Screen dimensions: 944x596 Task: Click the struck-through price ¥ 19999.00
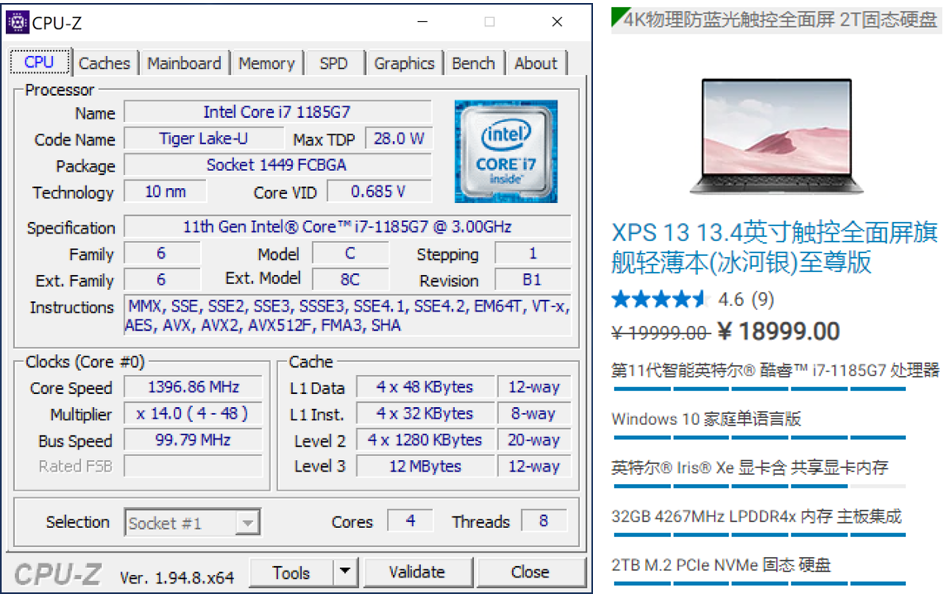661,333
